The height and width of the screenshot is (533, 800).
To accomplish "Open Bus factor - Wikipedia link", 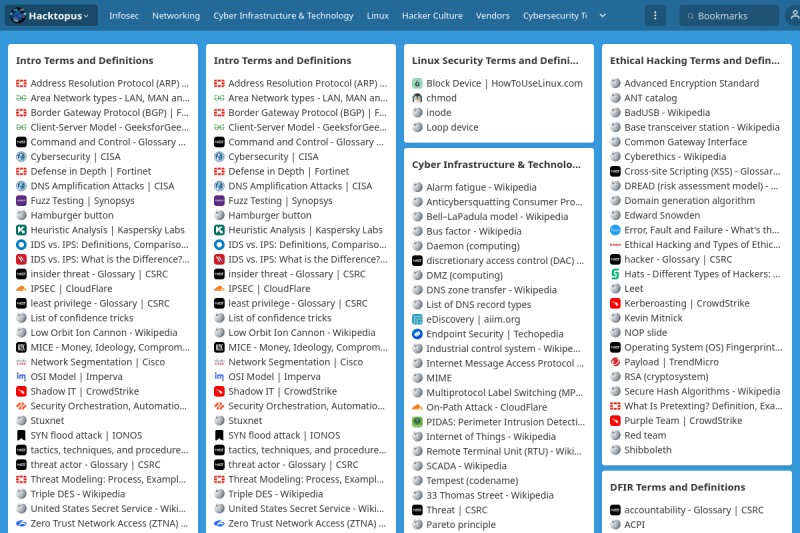I will click(474, 232).
